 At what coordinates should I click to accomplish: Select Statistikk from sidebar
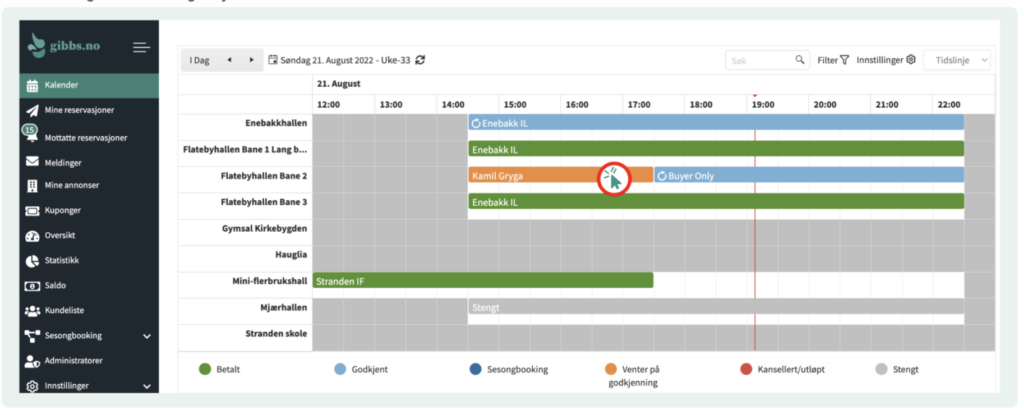[62, 260]
